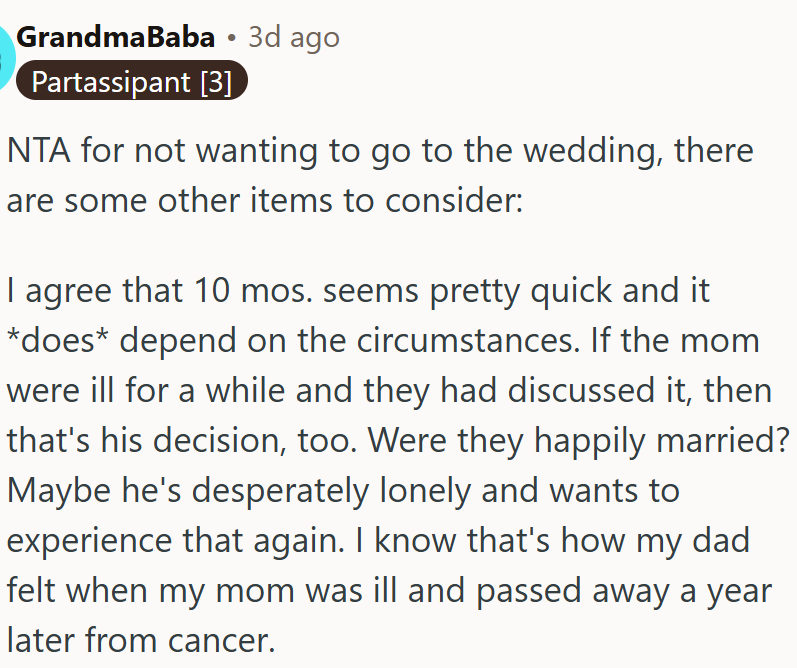
Task: Click the 'Partassipant [3]' user flair
Action: (131, 81)
